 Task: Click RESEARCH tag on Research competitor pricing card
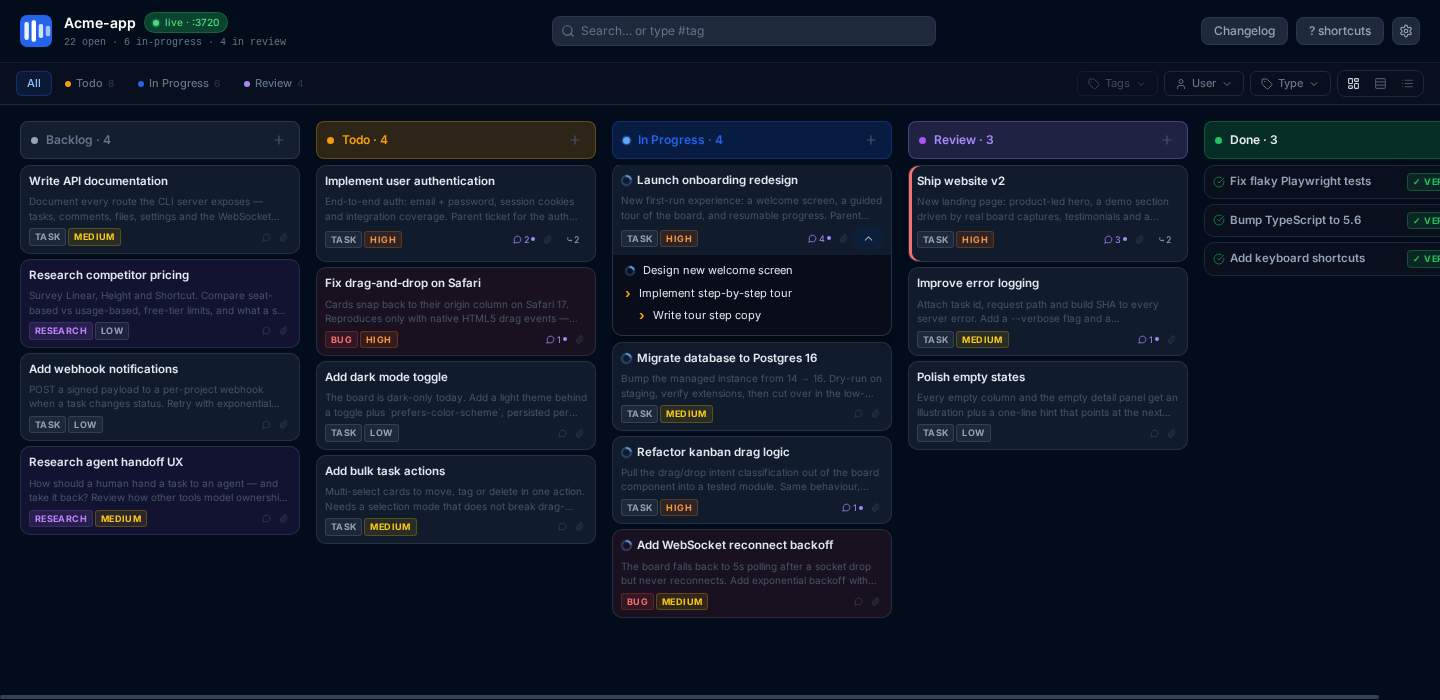tap(61, 331)
